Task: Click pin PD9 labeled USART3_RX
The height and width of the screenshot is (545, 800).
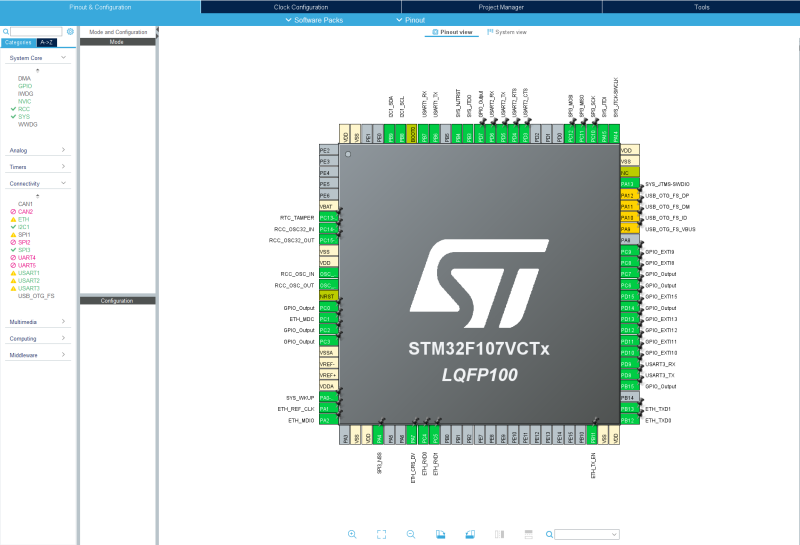Action: coord(630,364)
